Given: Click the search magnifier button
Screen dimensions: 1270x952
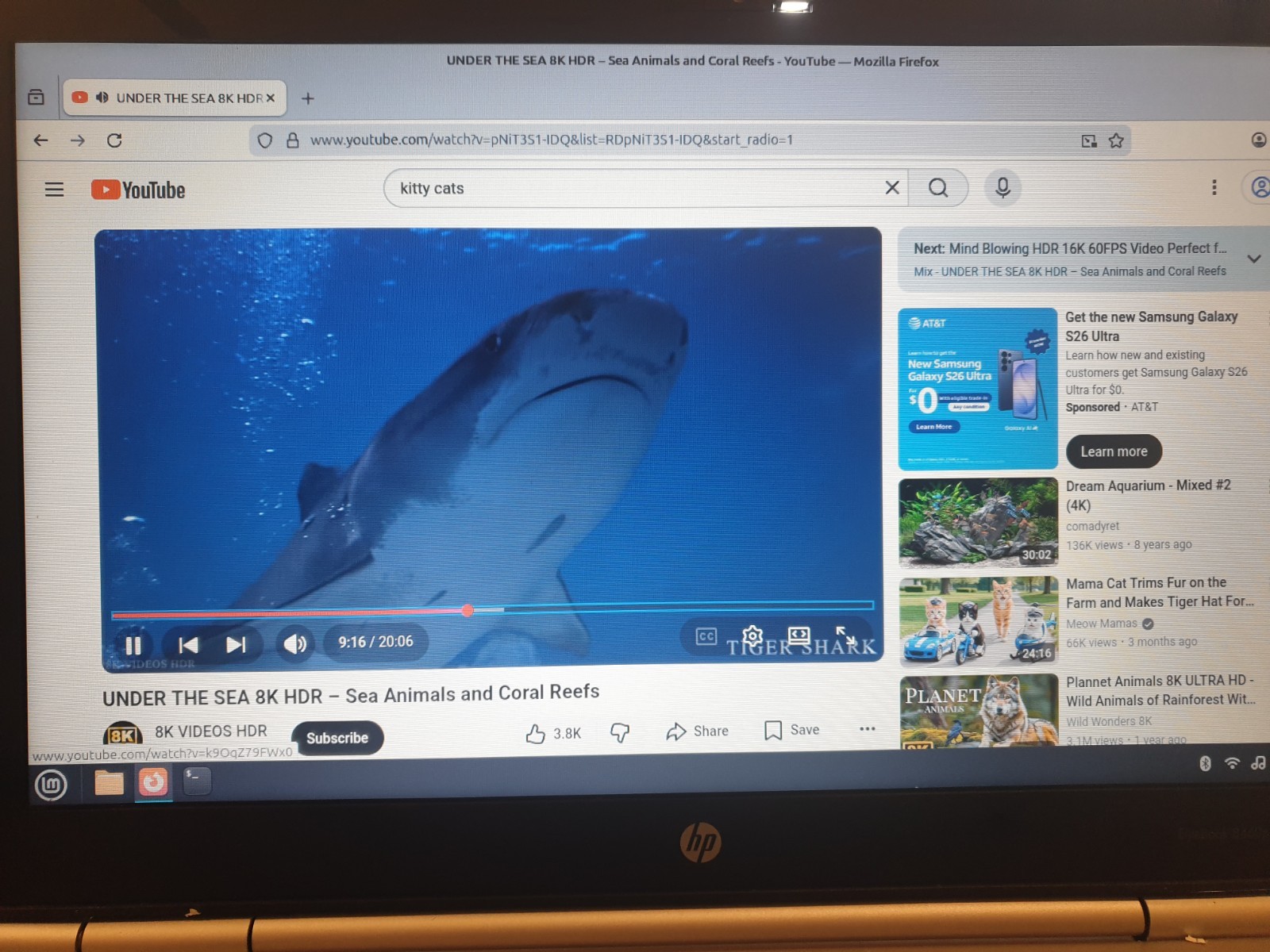Looking at the screenshot, I should pos(938,187).
